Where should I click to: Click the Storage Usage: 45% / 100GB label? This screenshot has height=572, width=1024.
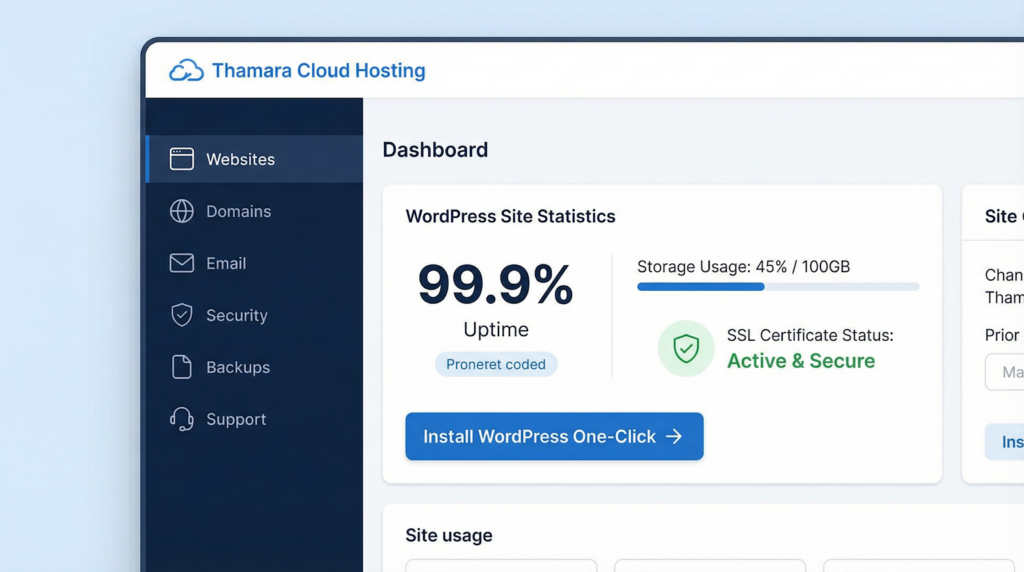[743, 266]
